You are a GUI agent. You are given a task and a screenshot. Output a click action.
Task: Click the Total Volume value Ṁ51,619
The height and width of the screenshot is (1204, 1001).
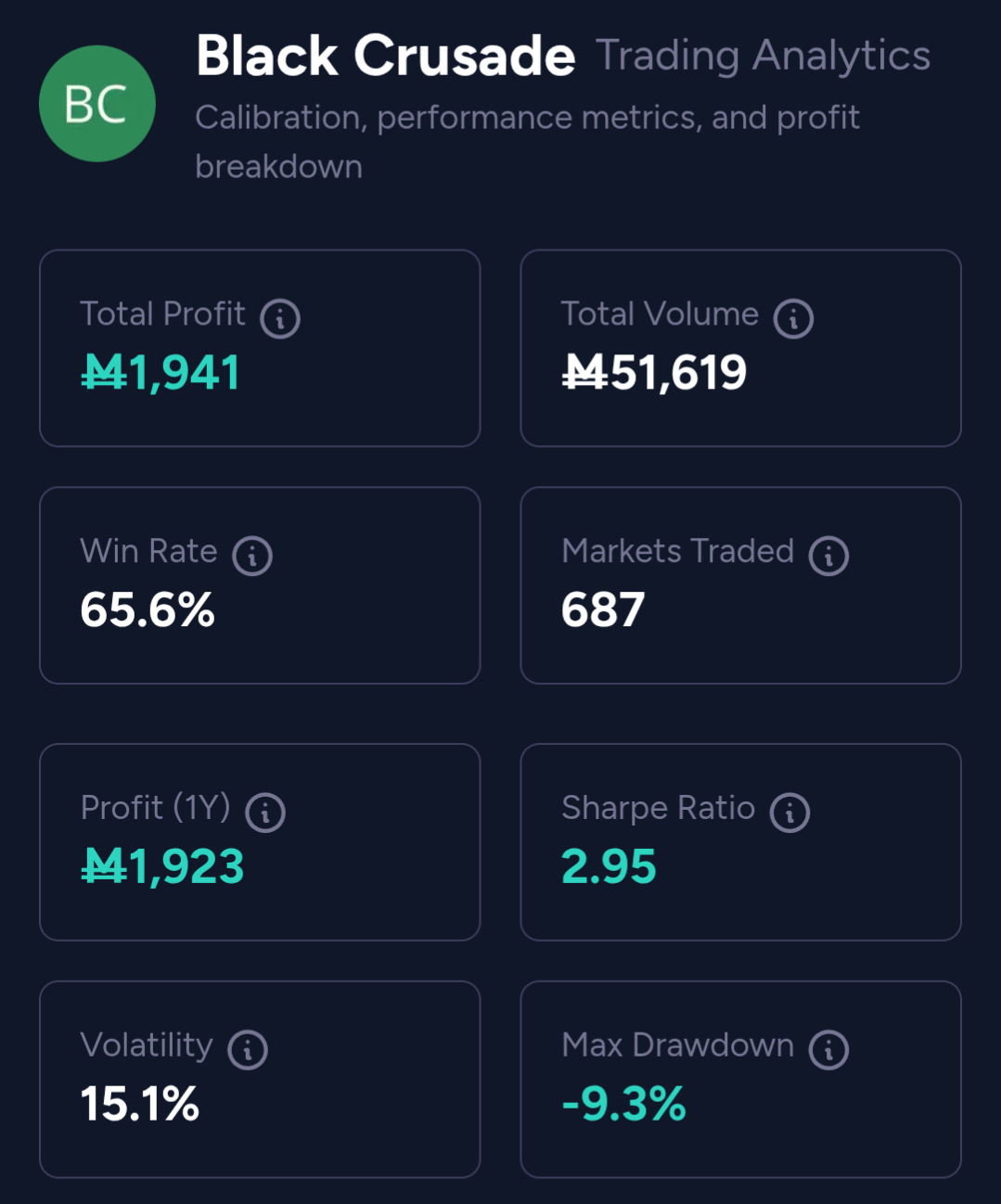coord(654,373)
